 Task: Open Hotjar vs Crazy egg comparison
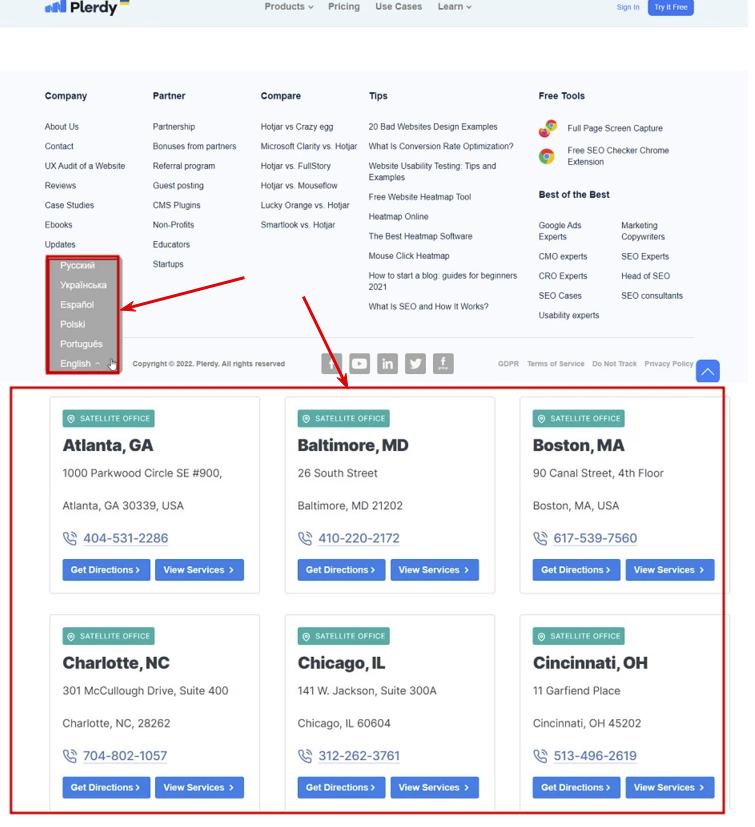pos(297,127)
